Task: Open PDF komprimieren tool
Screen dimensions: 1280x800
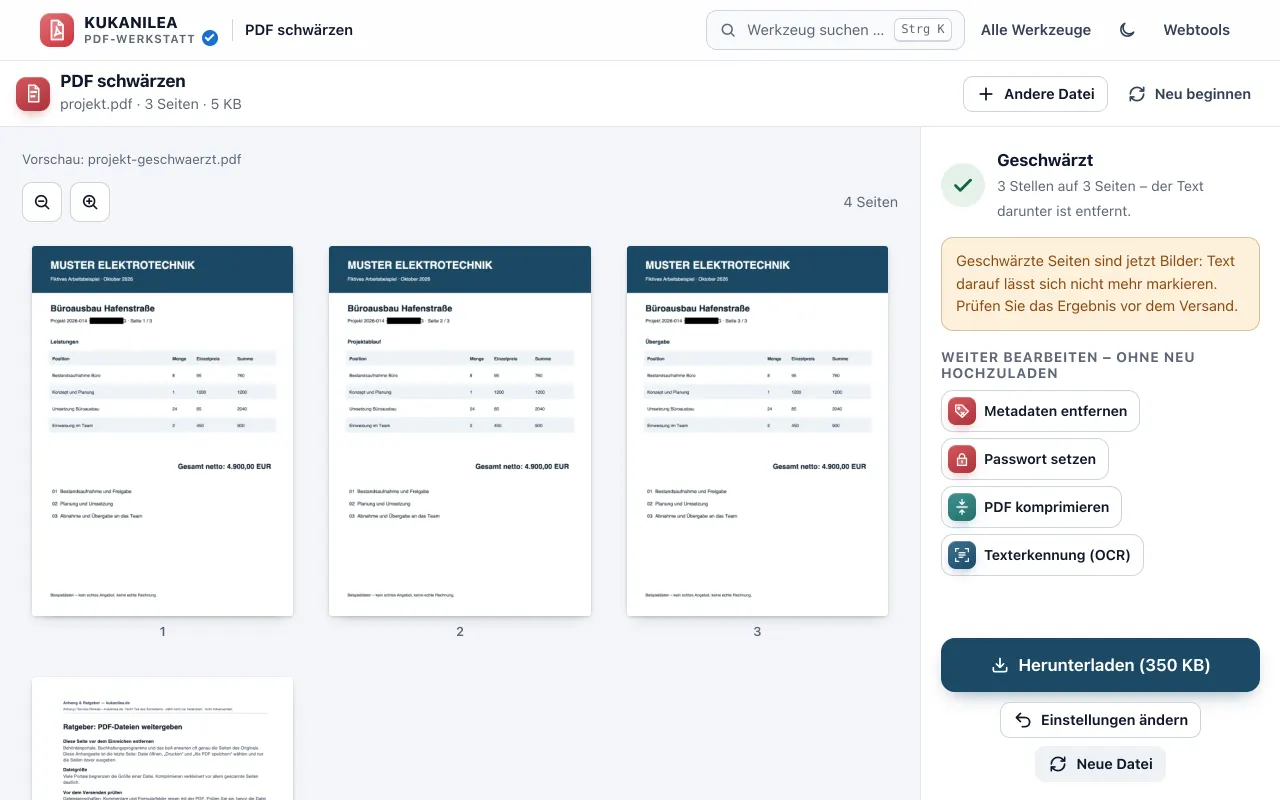Action: 1031,507
